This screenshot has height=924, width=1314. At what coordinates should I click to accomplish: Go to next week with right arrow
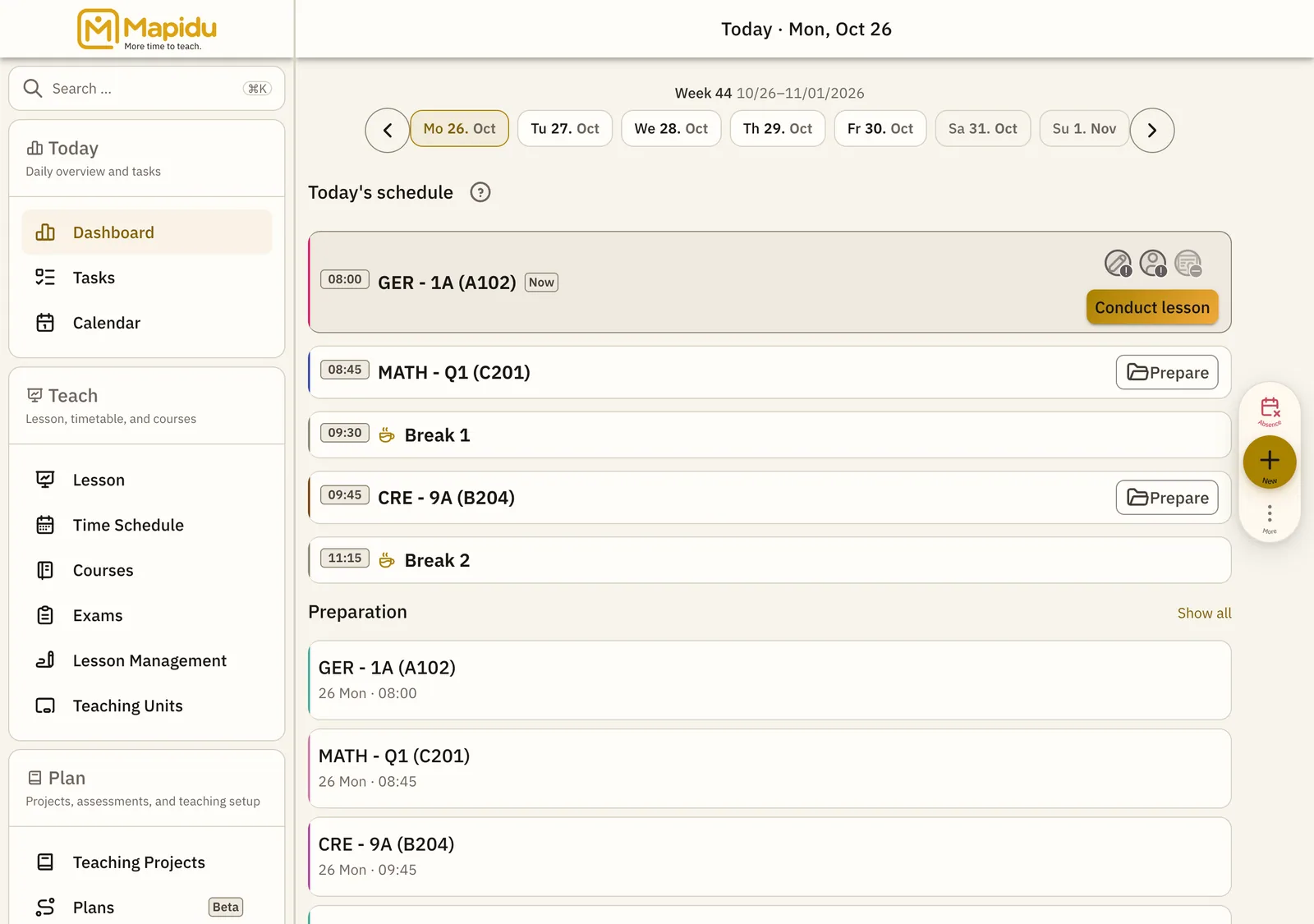[x=1152, y=130]
